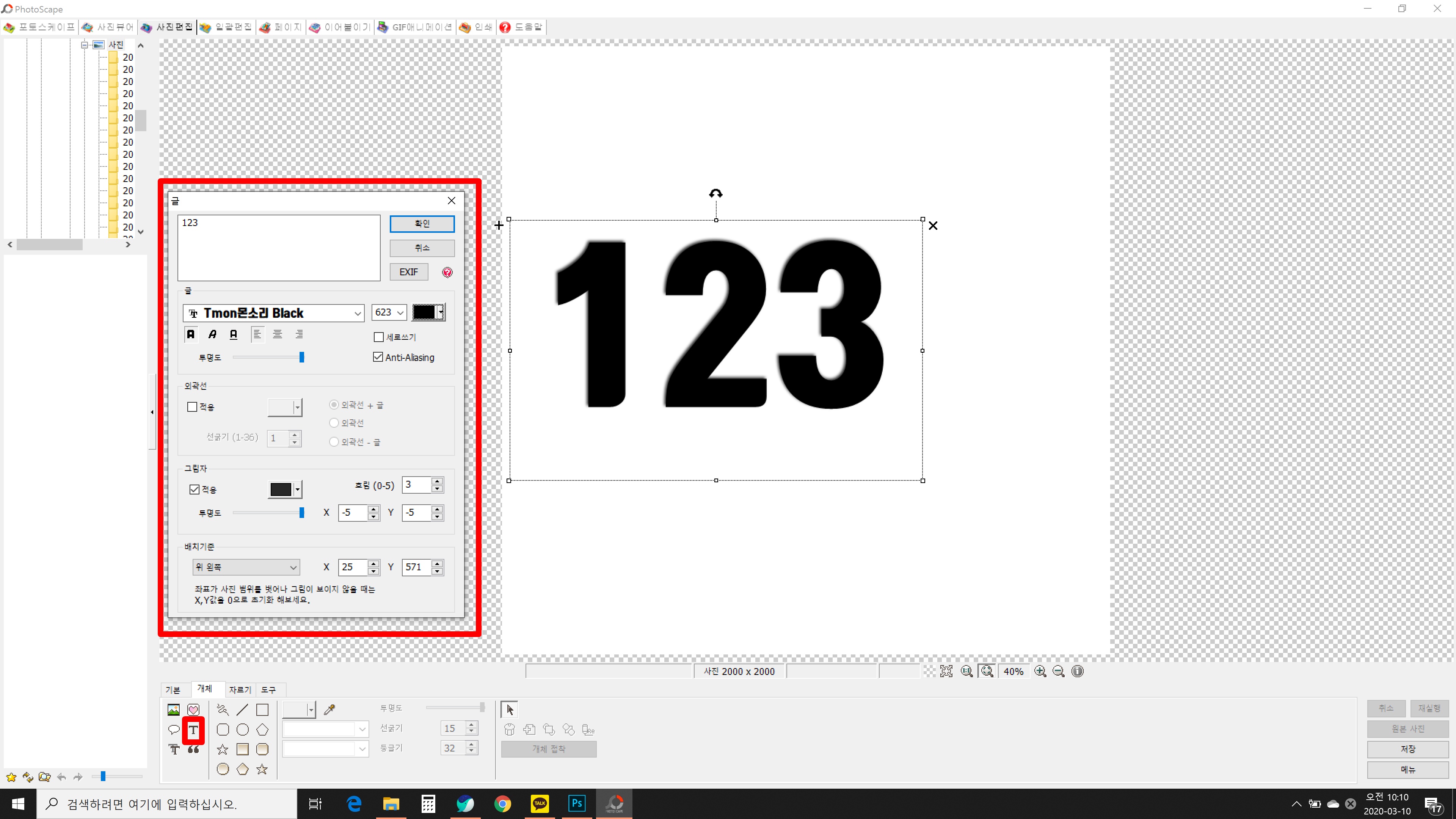Disable the shadow apply checkbox

tap(195, 490)
